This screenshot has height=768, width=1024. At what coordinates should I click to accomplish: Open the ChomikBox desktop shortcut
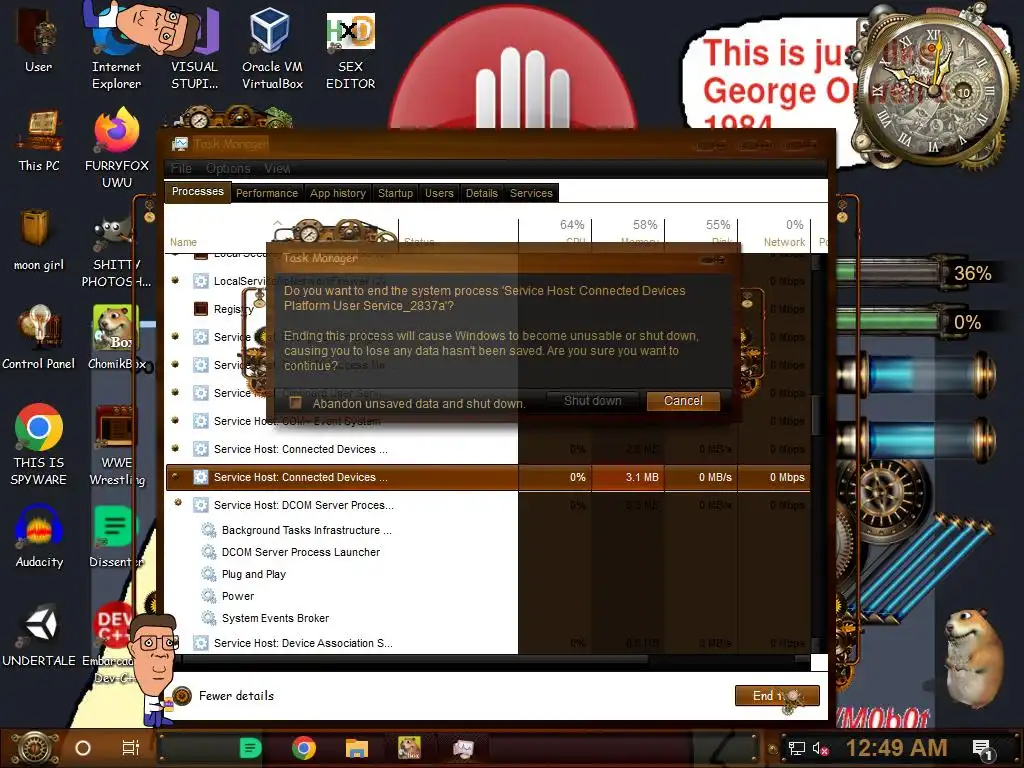(117, 338)
